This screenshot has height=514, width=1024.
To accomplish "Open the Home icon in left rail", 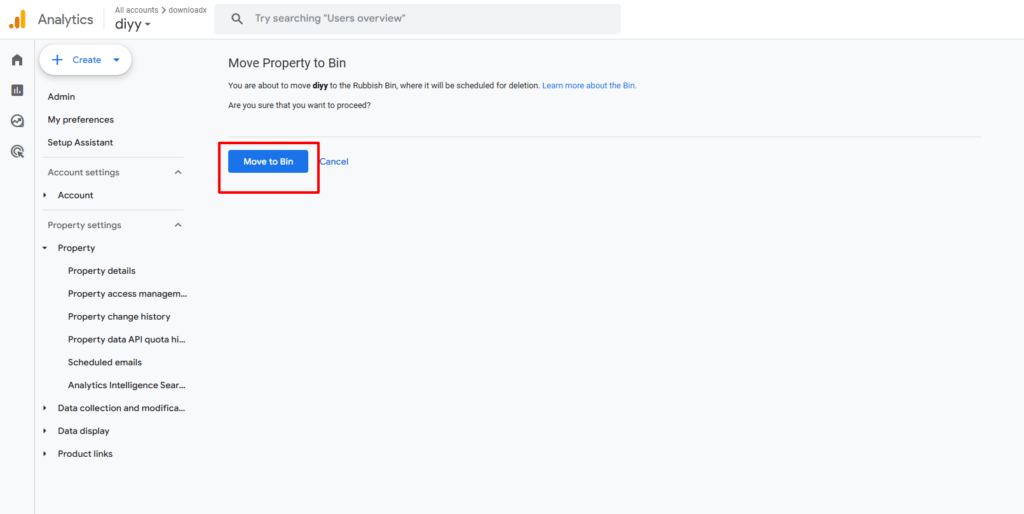I will click(18, 60).
